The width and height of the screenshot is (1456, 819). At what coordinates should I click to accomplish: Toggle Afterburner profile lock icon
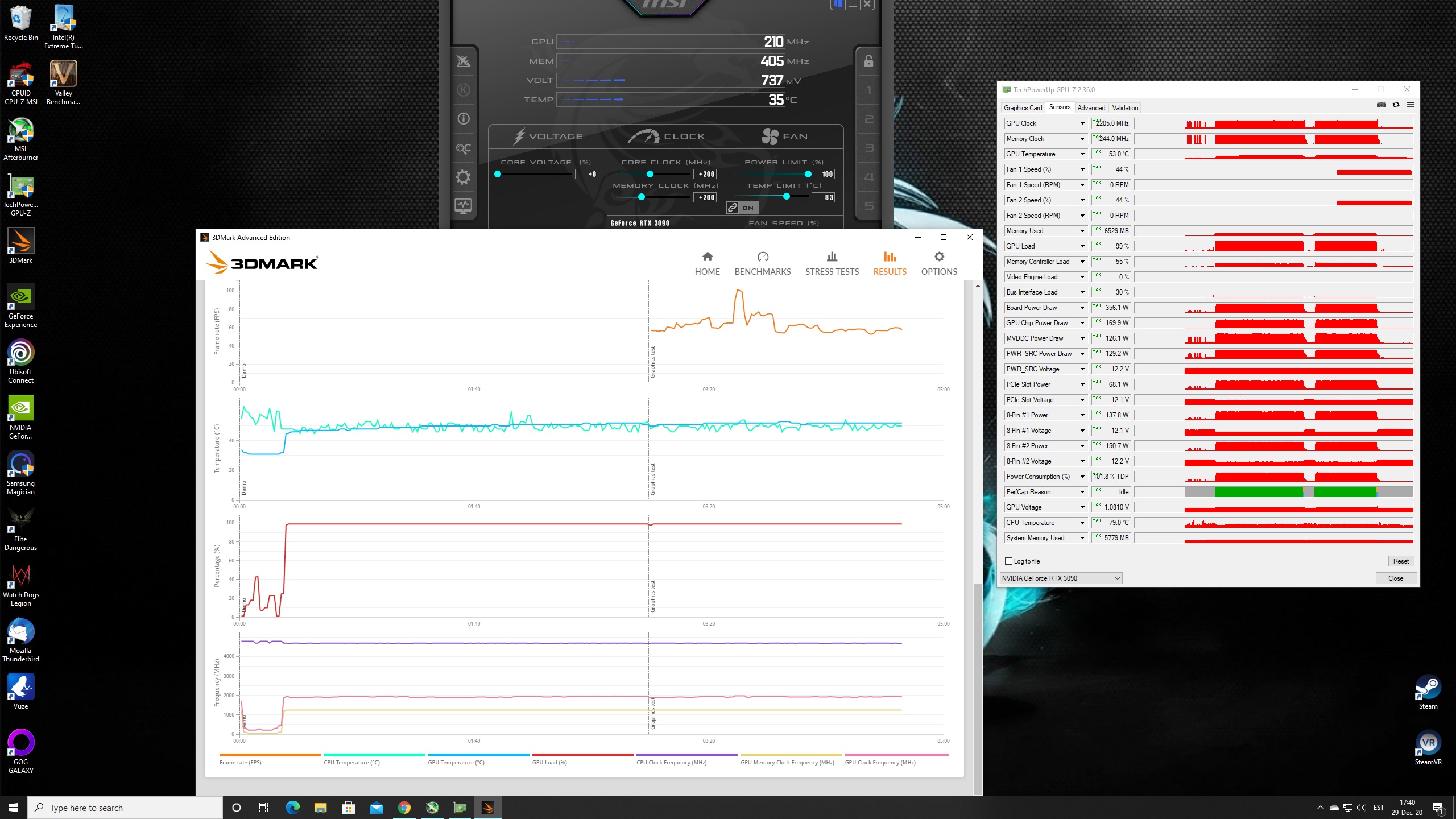[868, 61]
